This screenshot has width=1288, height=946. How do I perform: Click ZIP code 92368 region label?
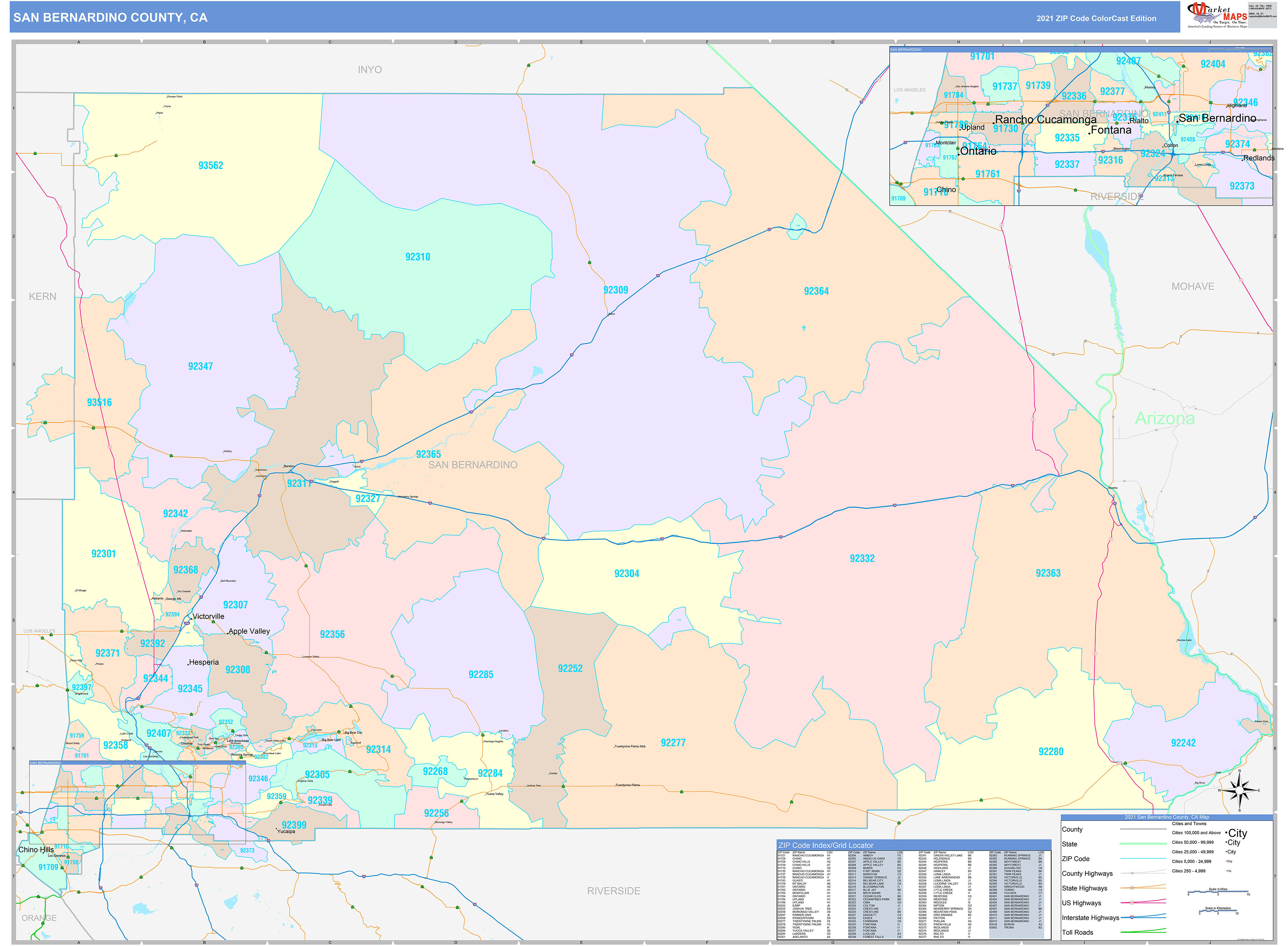[186, 570]
